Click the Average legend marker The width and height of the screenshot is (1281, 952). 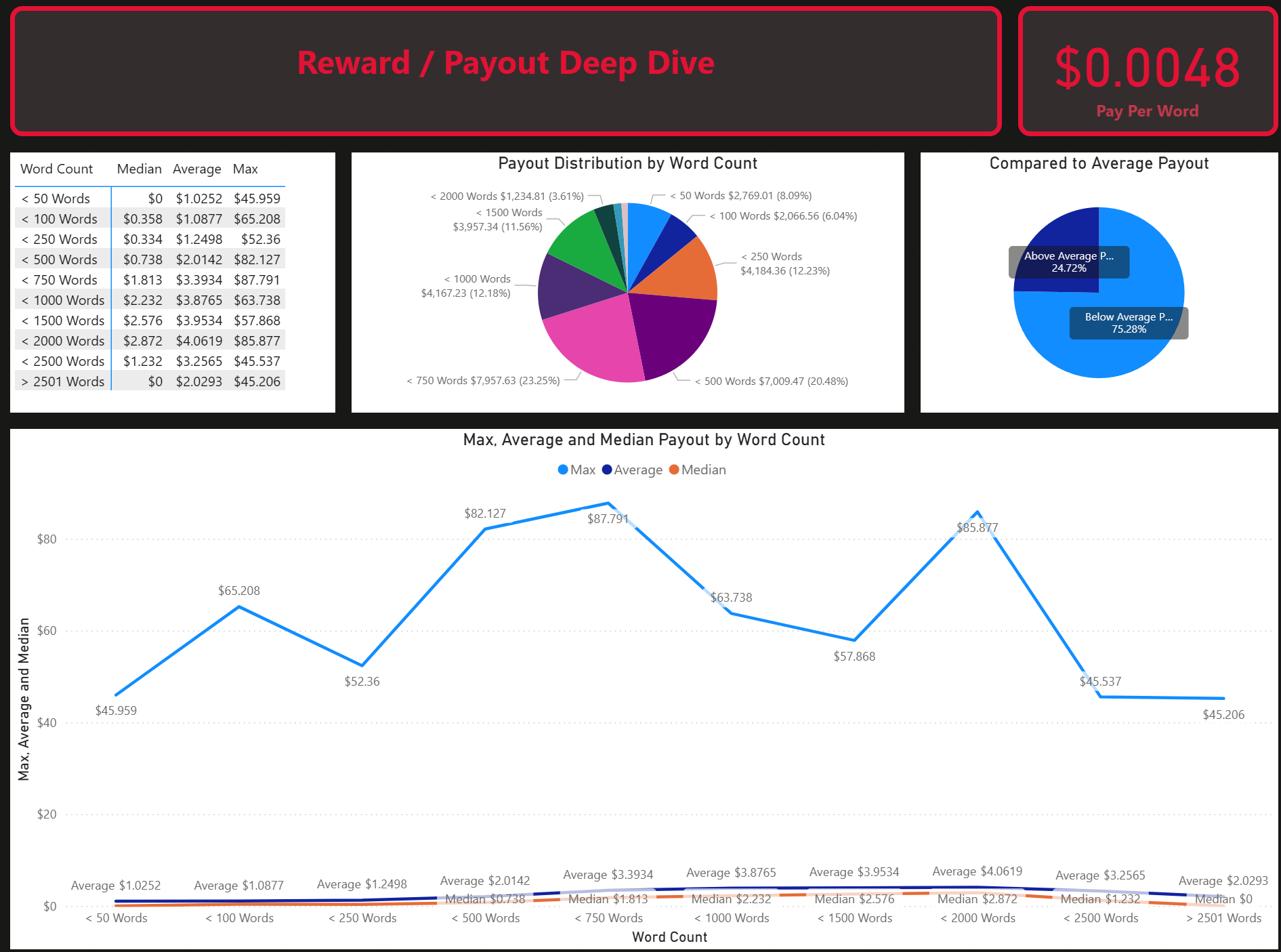tap(607, 470)
